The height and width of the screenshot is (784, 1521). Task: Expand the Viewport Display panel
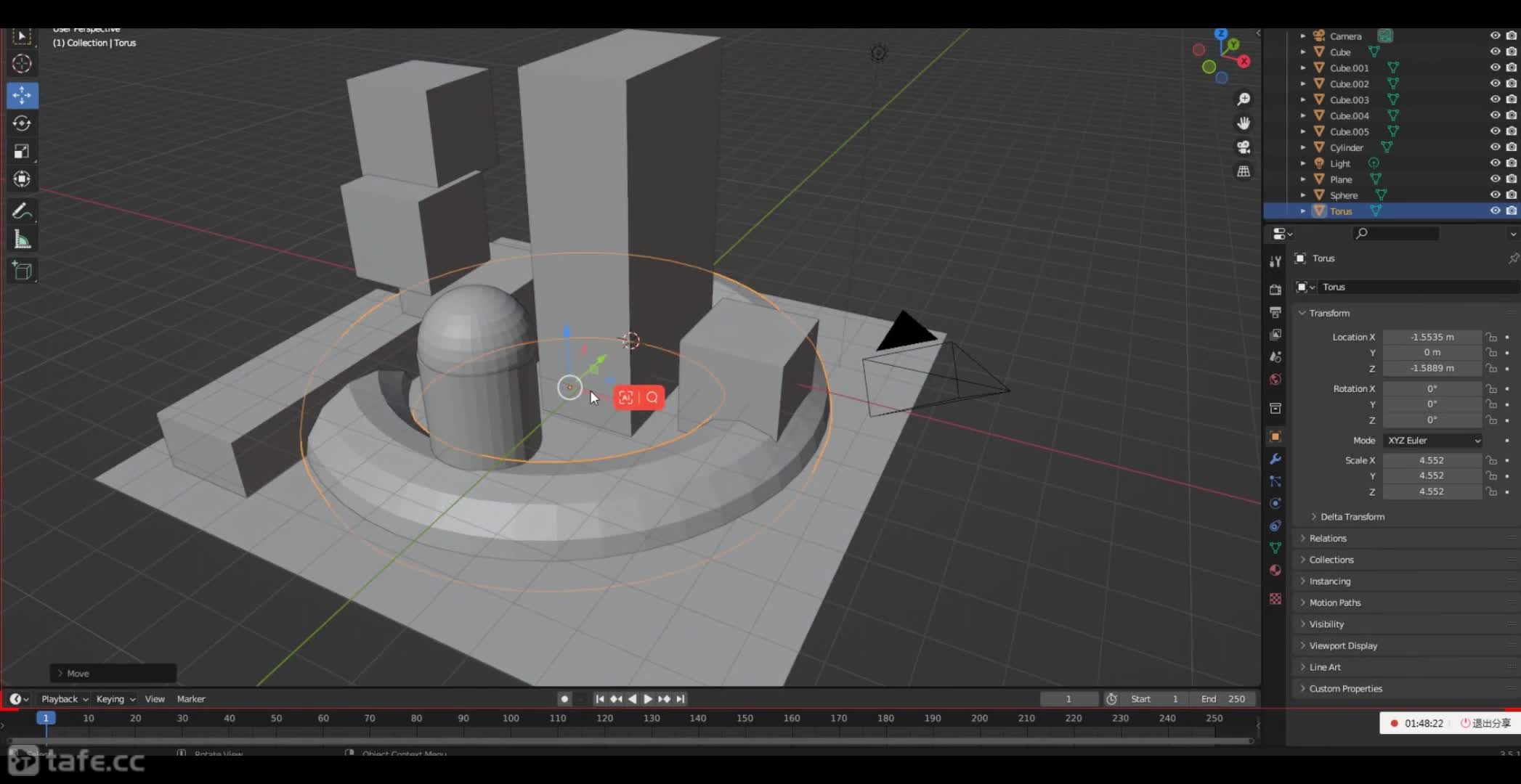(1343, 645)
